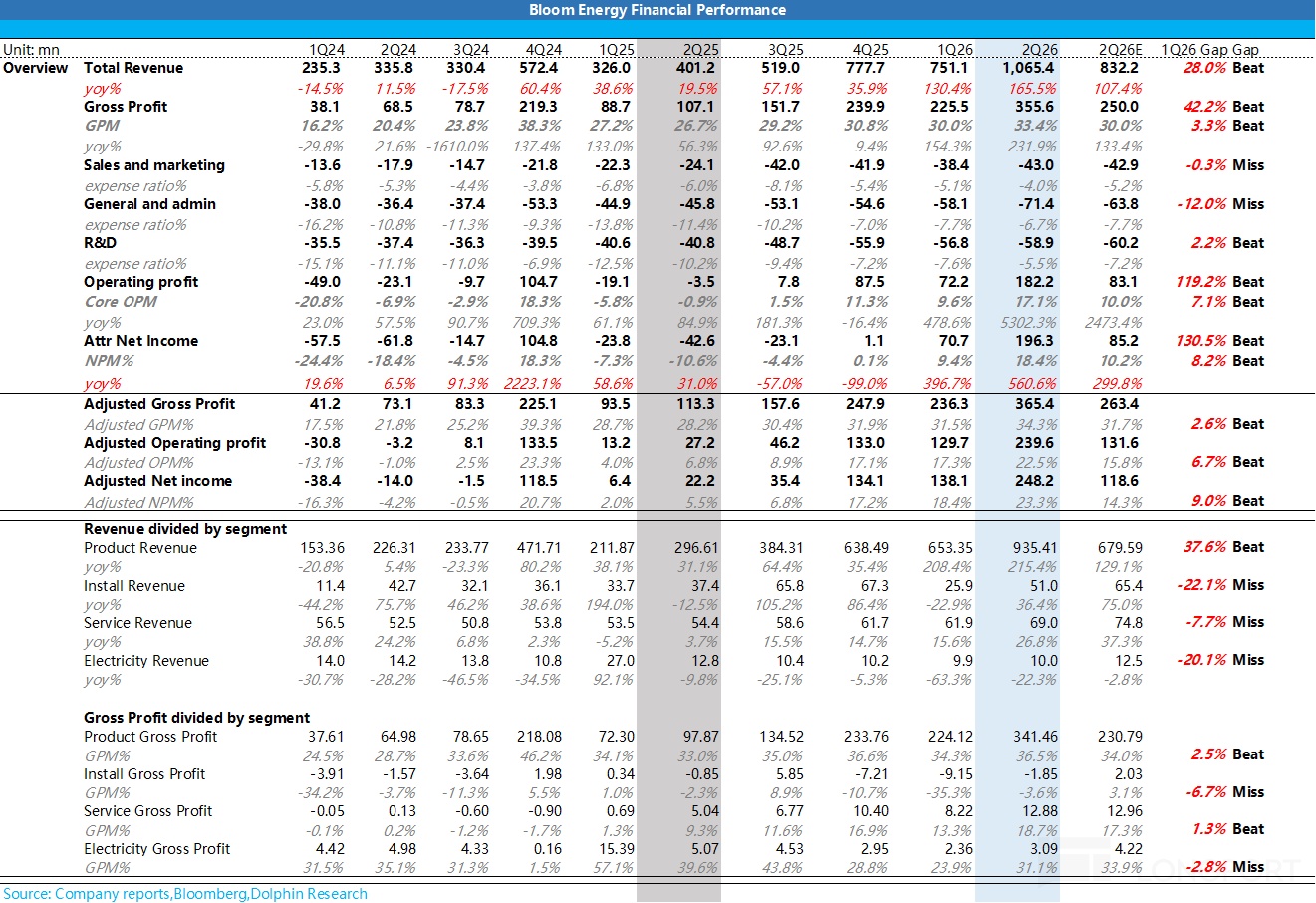Select the 'NPM%' row label
1316x903 pixels.
(109, 361)
